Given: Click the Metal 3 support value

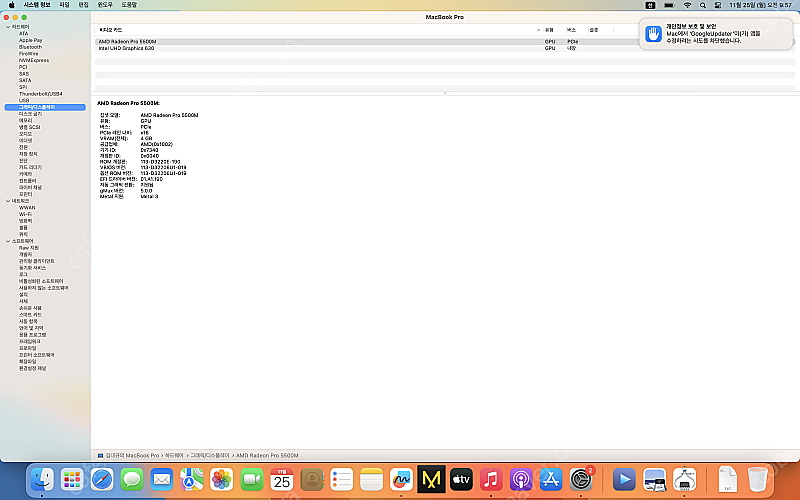Looking at the screenshot, I should click(149, 196).
